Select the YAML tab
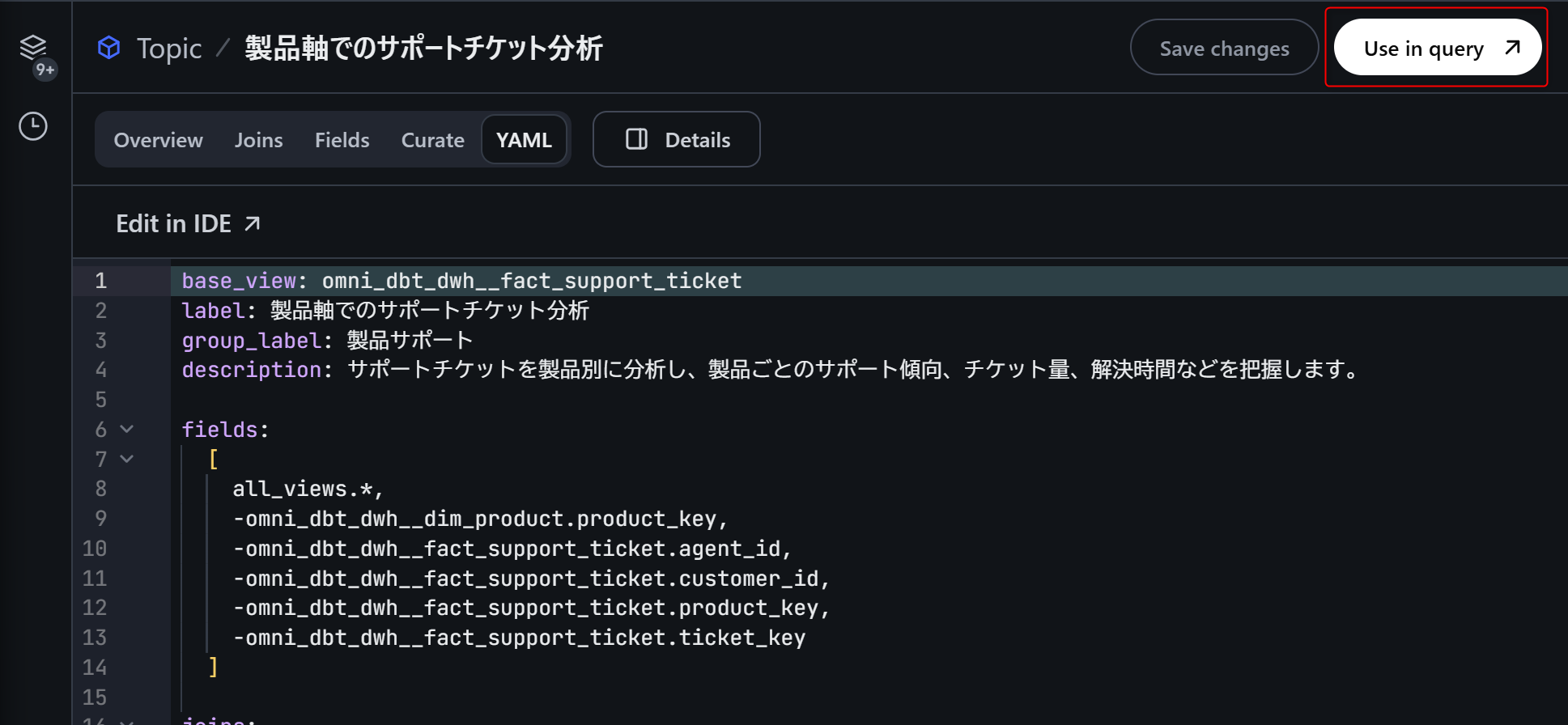 pyautogui.click(x=524, y=140)
